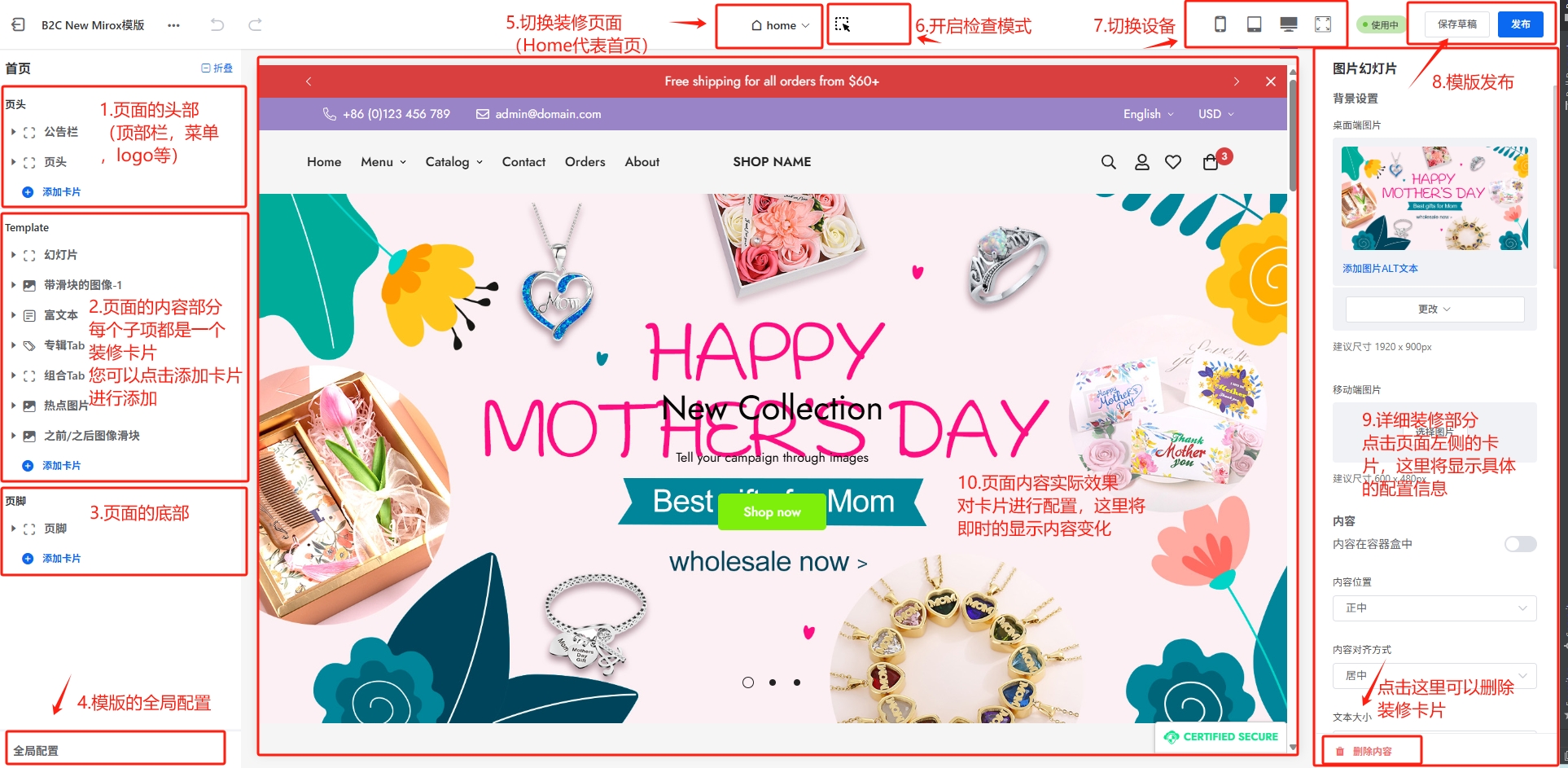Toggle 内容在容器盒中 switch
This screenshot has width=1568, height=768.
pyautogui.click(x=1520, y=544)
